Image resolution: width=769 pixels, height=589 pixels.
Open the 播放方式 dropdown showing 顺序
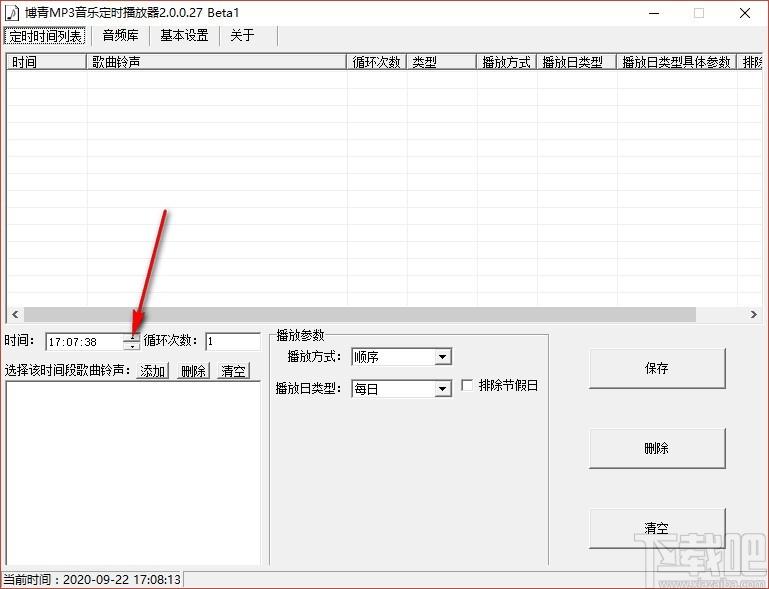click(402, 357)
